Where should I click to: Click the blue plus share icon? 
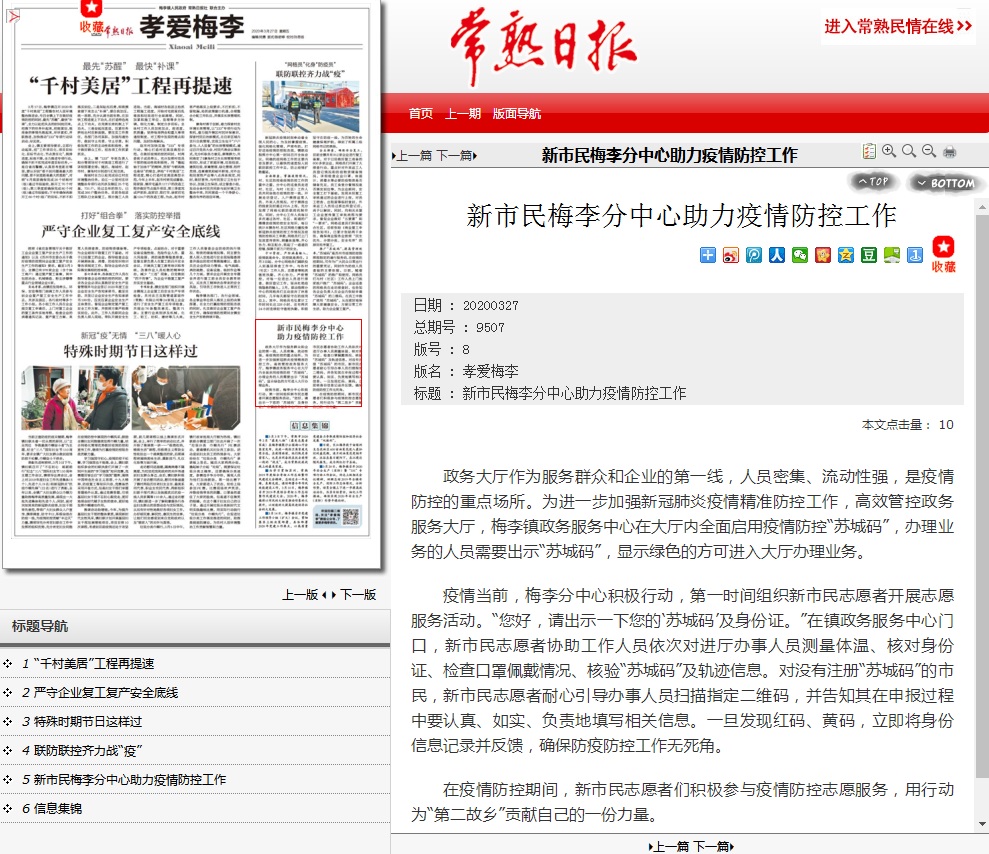click(708, 255)
